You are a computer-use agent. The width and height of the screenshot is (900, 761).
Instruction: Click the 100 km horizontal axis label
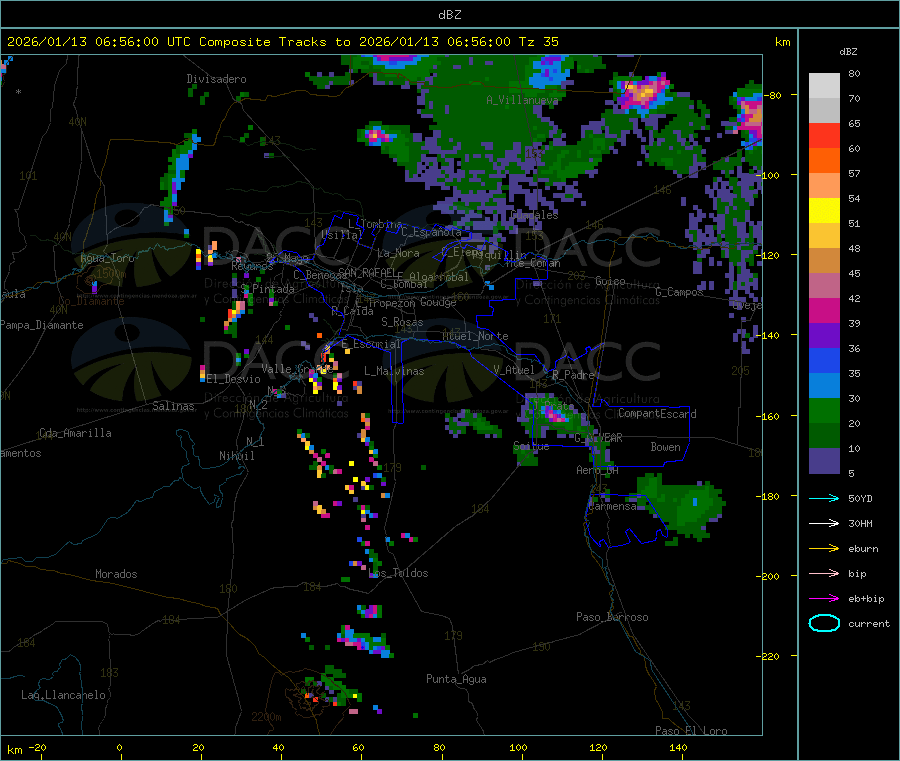coord(518,747)
